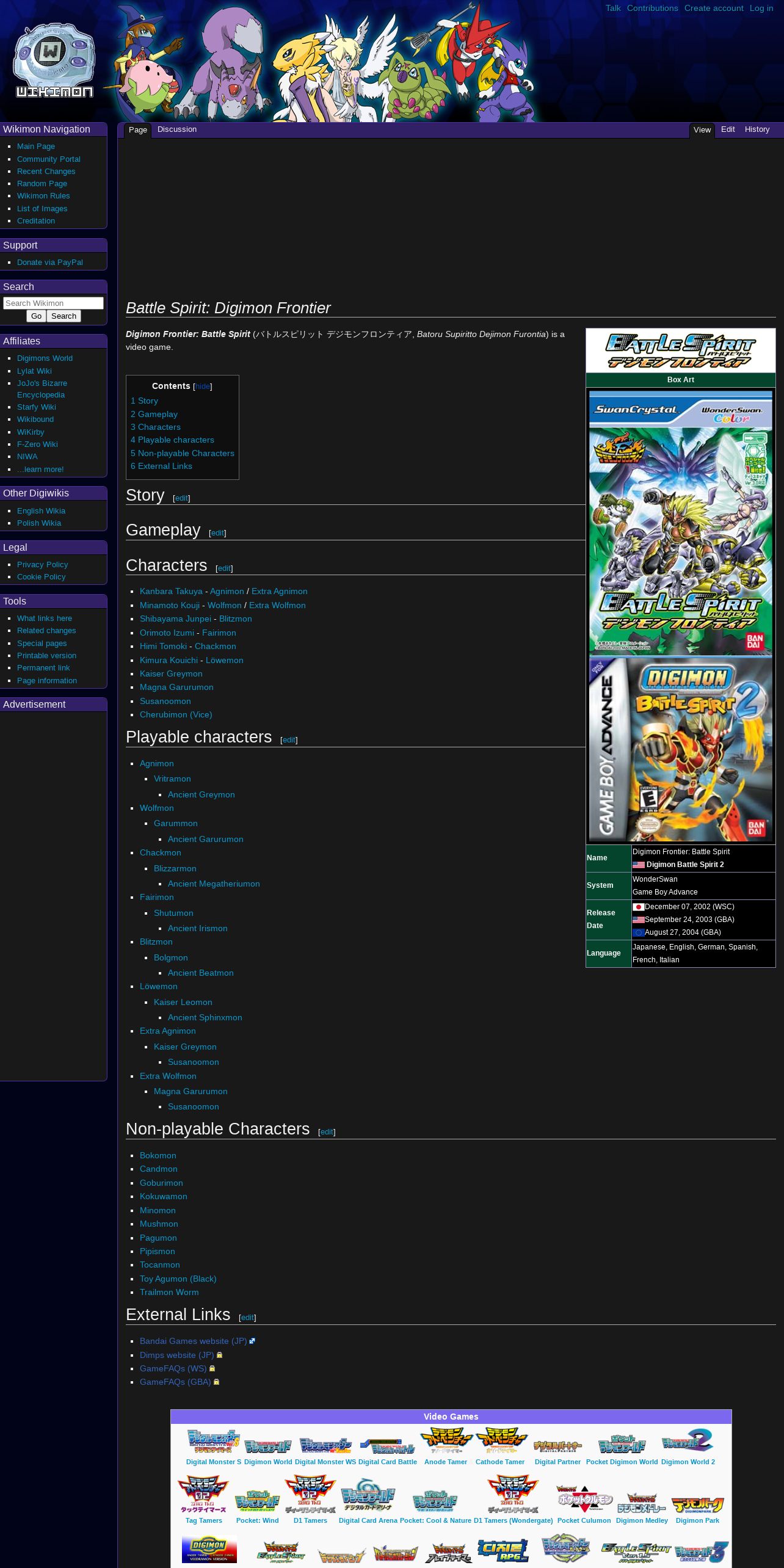Screen dimensions: 784x1568
Task: Open Digimon Park game logo
Action: click(x=697, y=1504)
